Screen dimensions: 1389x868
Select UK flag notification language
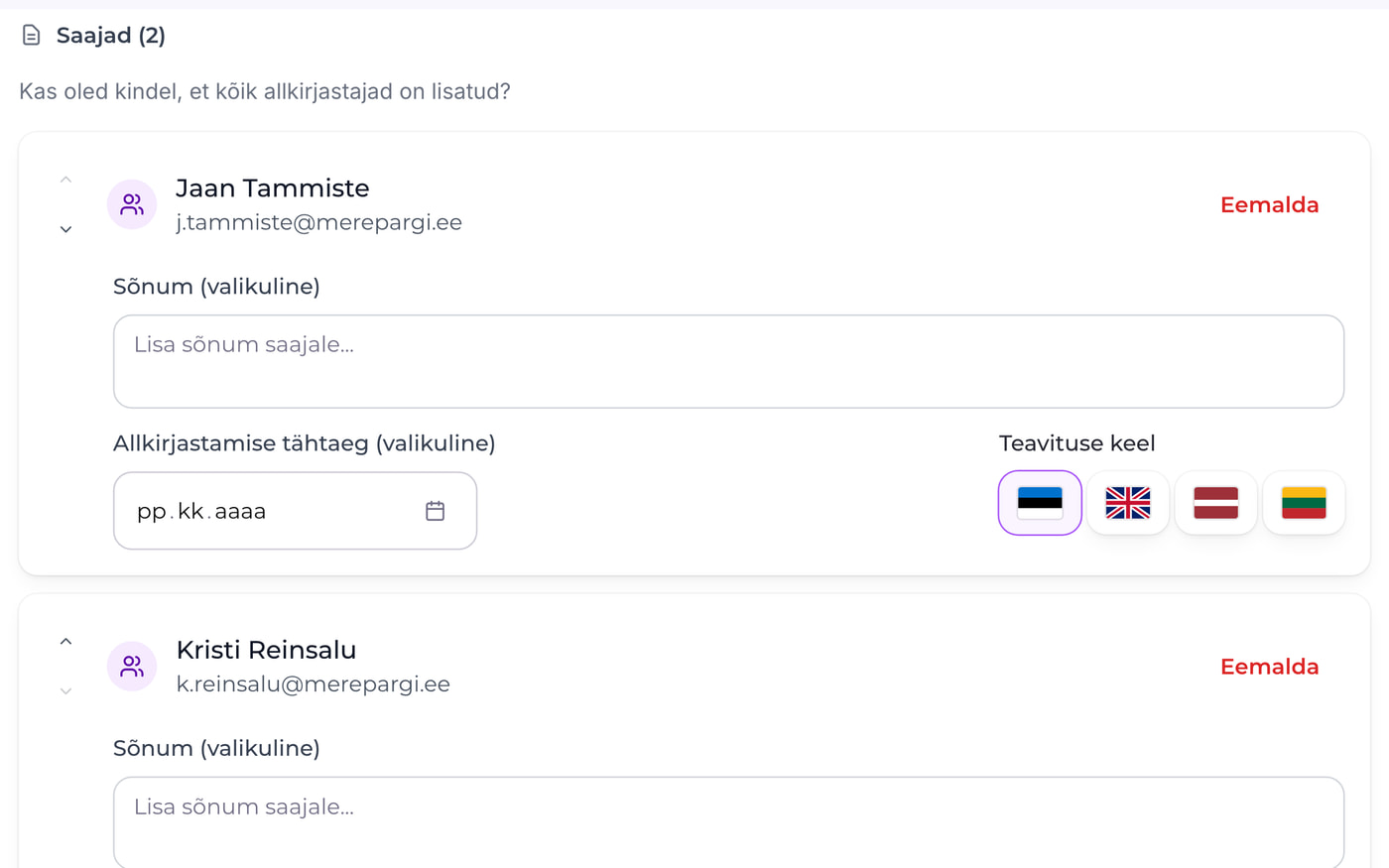pos(1128,503)
